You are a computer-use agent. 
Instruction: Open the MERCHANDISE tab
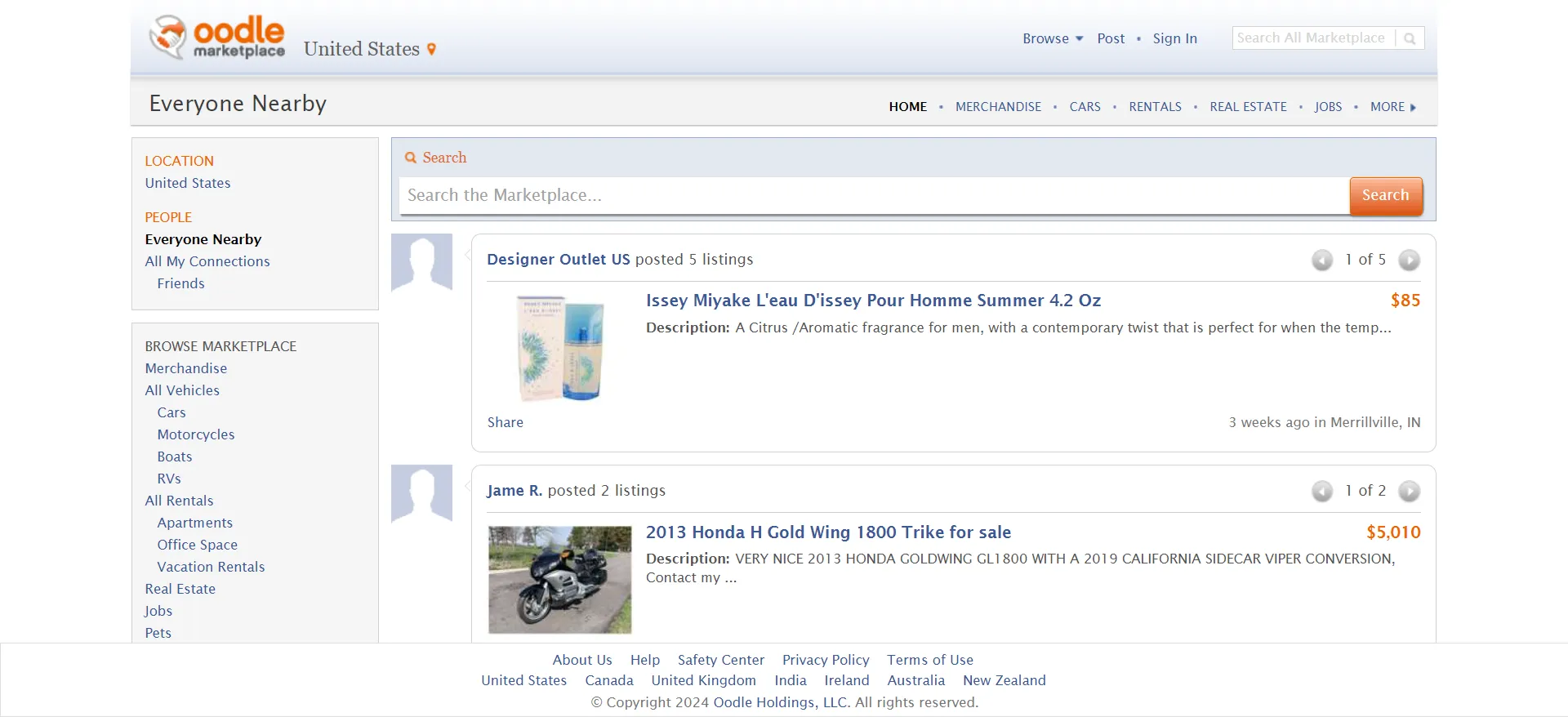tap(998, 107)
